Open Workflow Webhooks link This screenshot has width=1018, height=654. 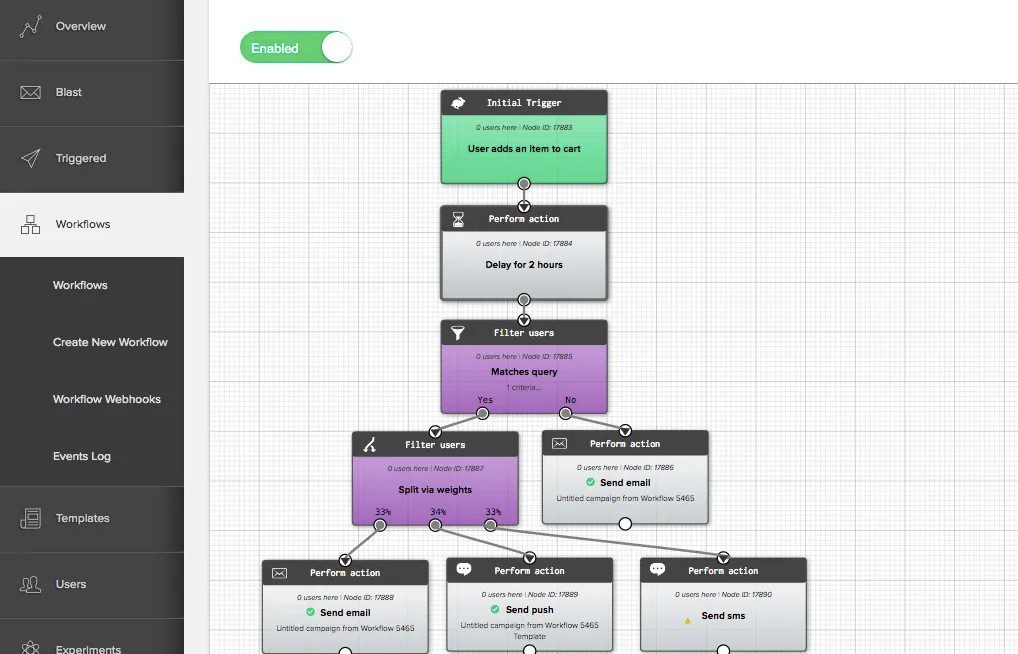coord(106,399)
